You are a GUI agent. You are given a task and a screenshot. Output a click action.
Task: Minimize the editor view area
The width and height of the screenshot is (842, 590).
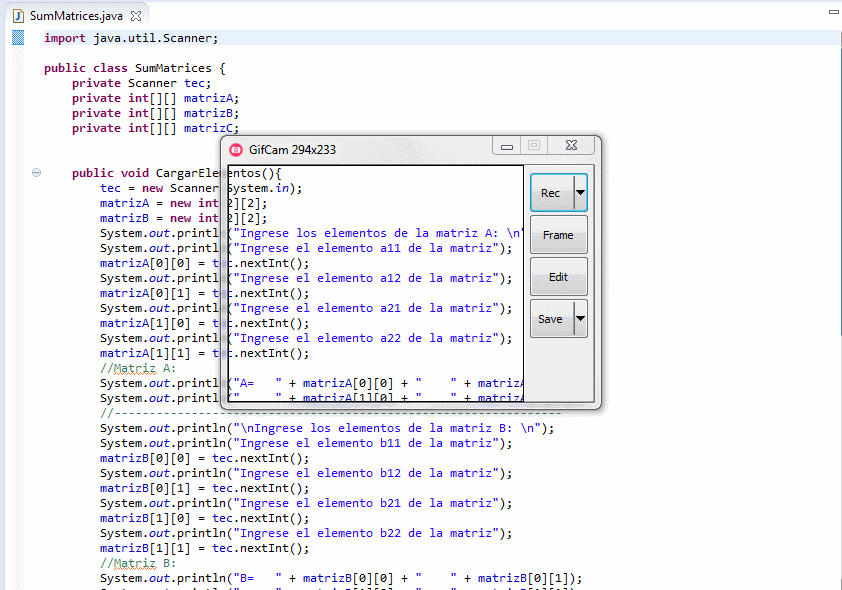pyautogui.click(x=834, y=12)
